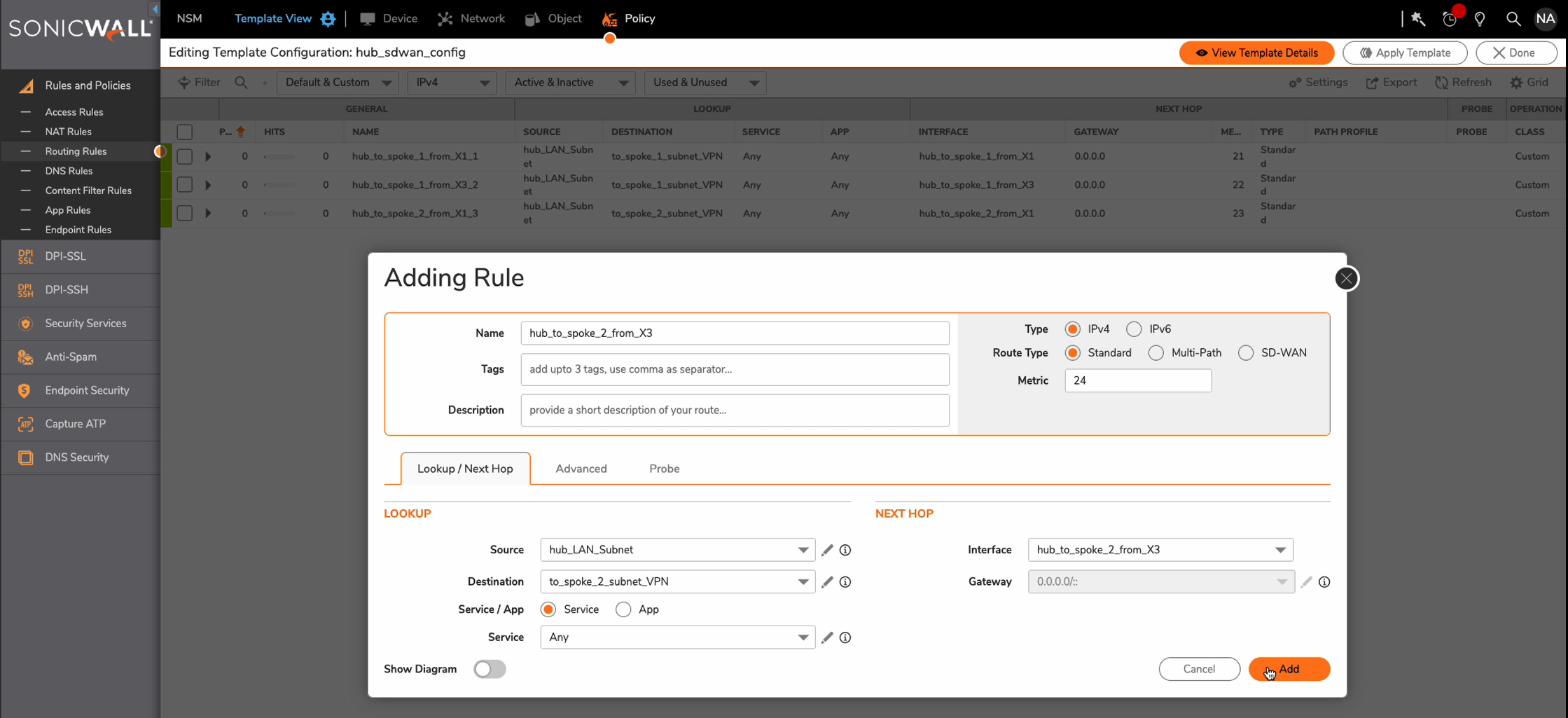This screenshot has width=1568, height=718.
Task: Open the Grid options
Action: point(1529,83)
